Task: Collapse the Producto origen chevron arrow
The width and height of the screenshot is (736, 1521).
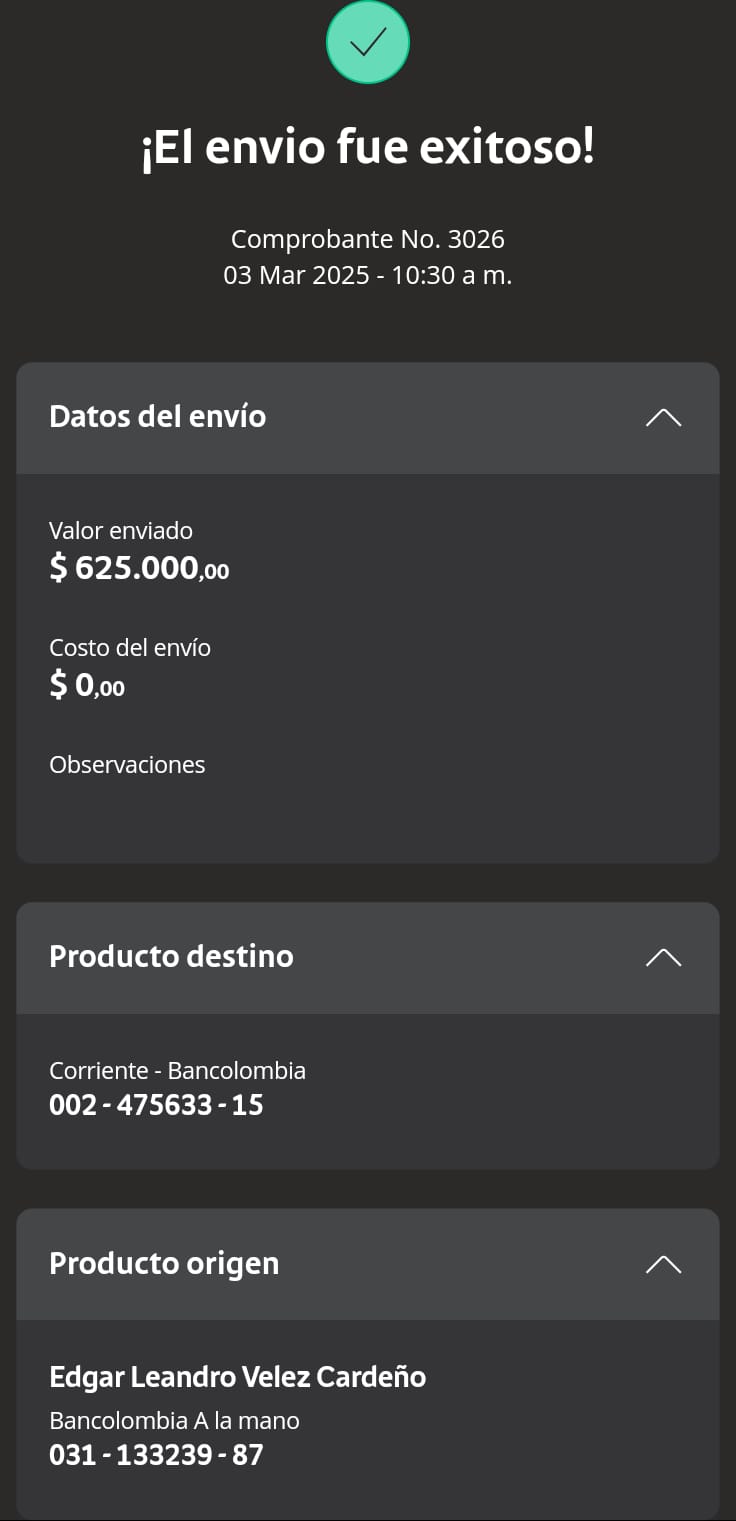Action: (663, 1265)
